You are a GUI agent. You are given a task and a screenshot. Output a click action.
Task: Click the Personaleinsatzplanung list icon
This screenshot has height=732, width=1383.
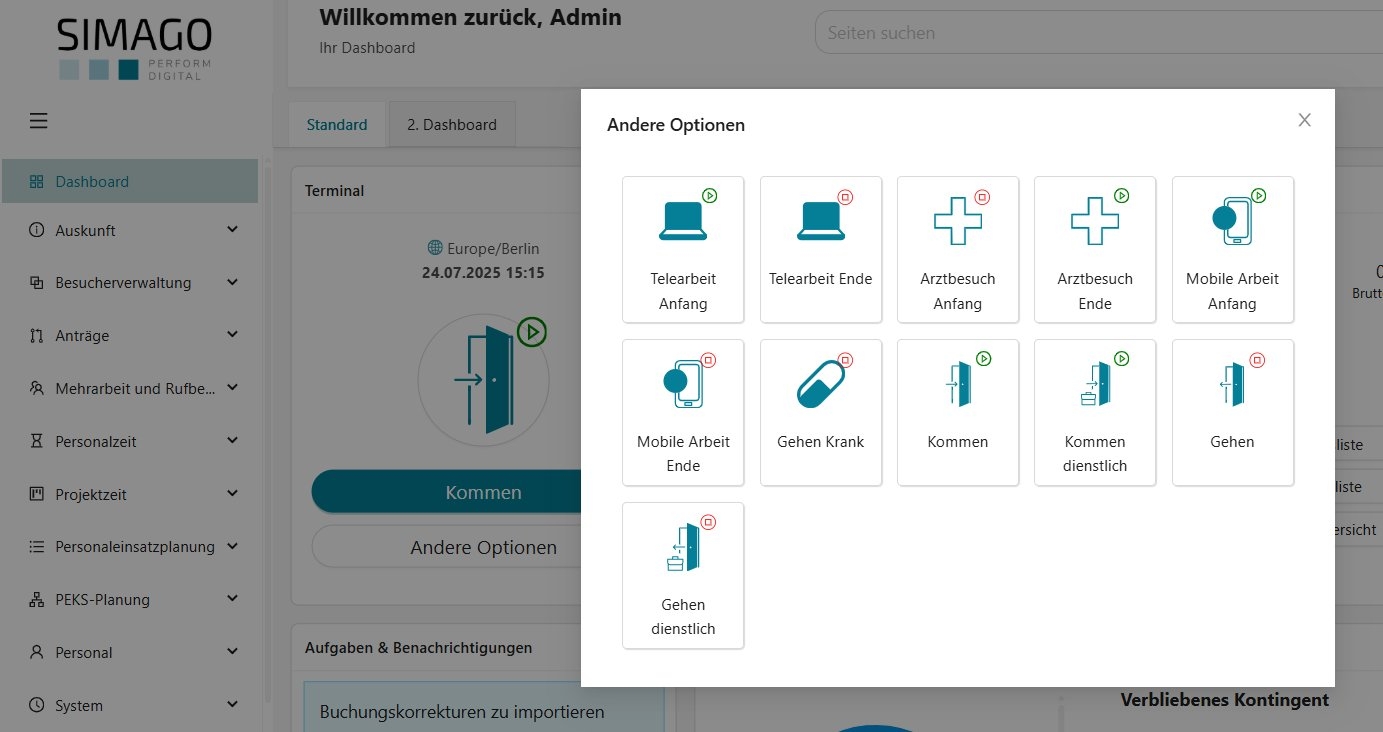37,547
